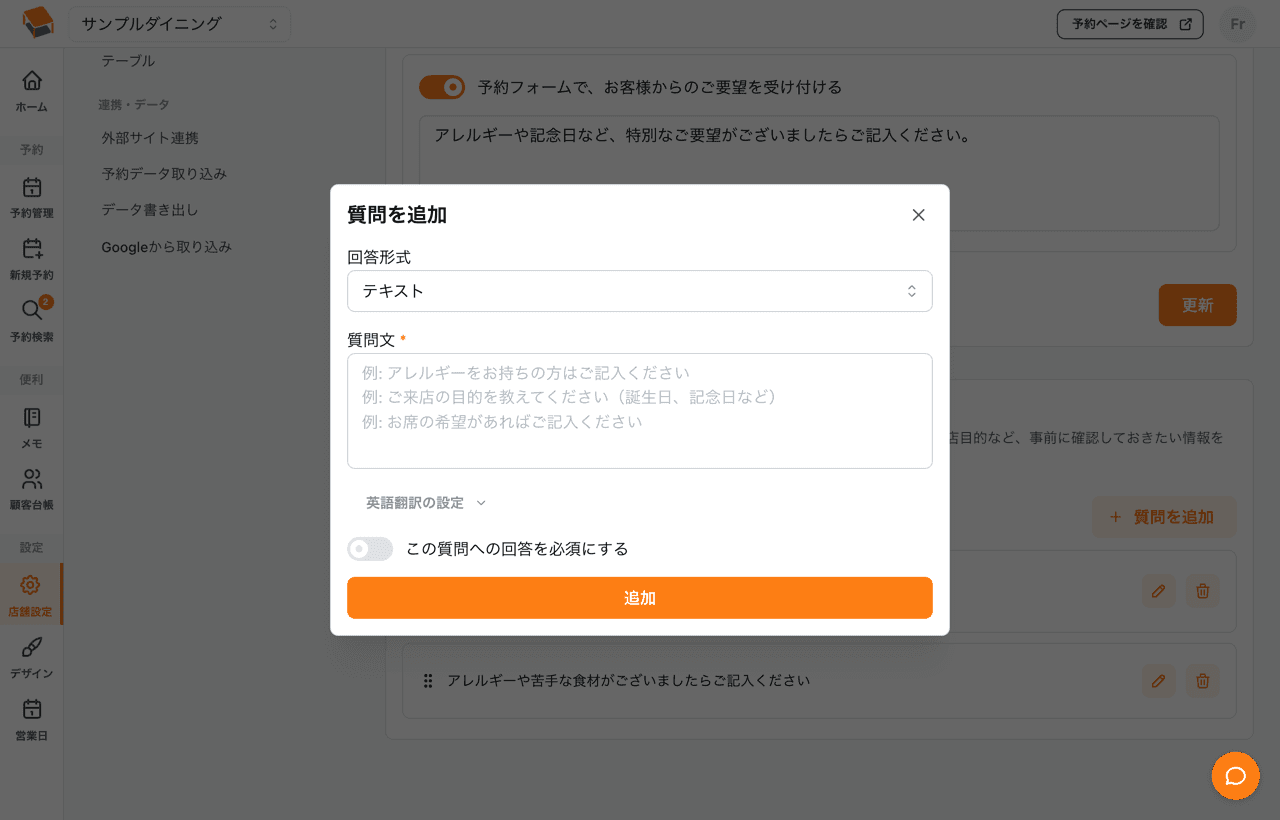Open the Fr user avatar menu
The height and width of the screenshot is (820, 1280).
[1237, 24]
